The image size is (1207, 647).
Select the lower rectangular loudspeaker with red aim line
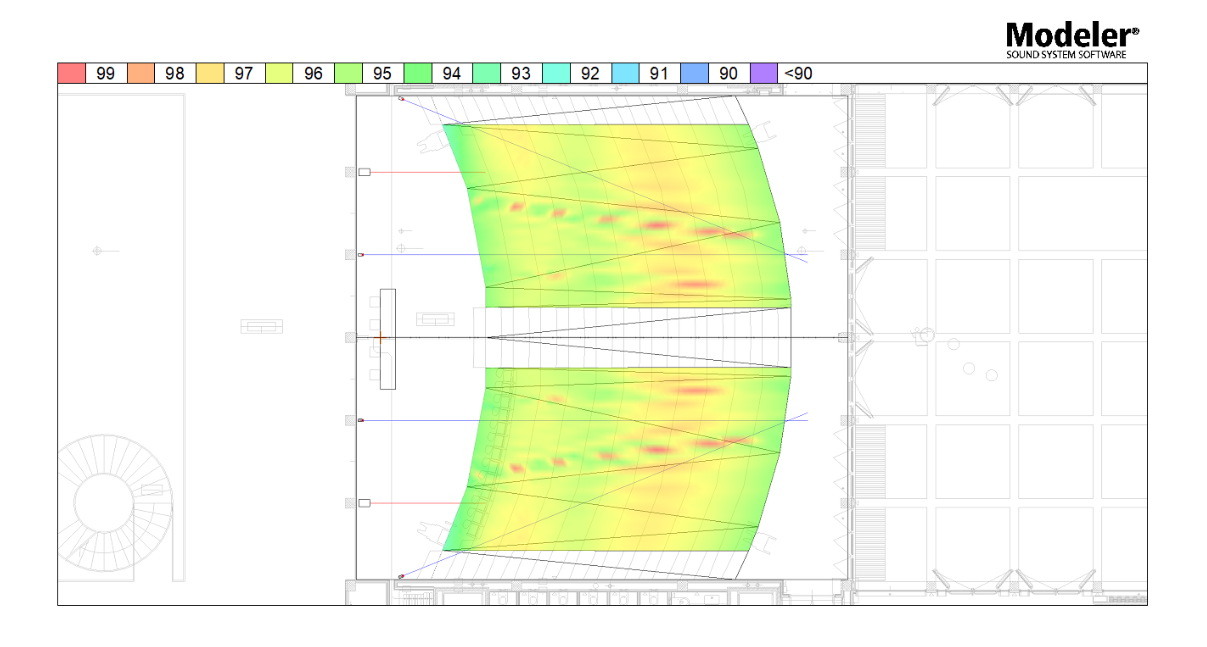pyautogui.click(x=364, y=503)
